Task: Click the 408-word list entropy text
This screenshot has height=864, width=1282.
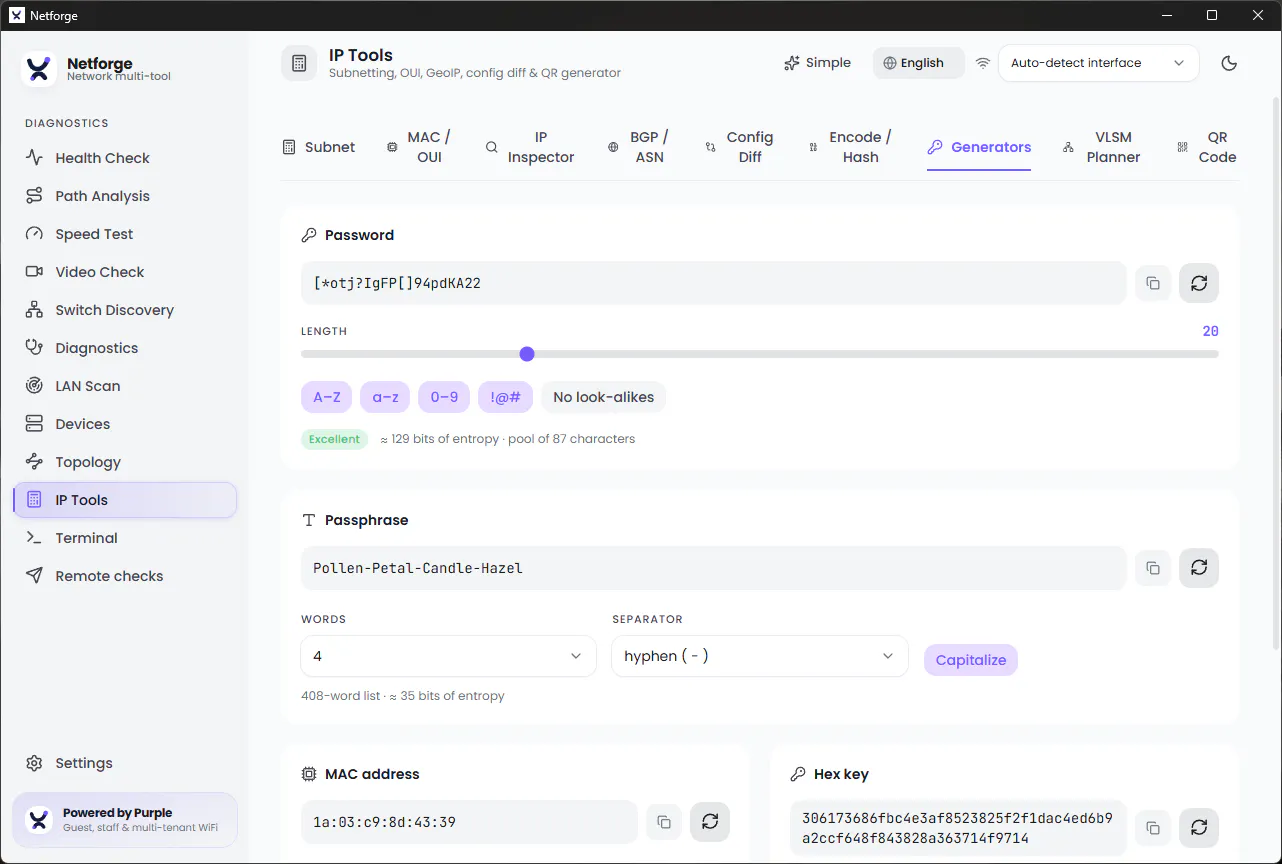Action: tap(403, 696)
